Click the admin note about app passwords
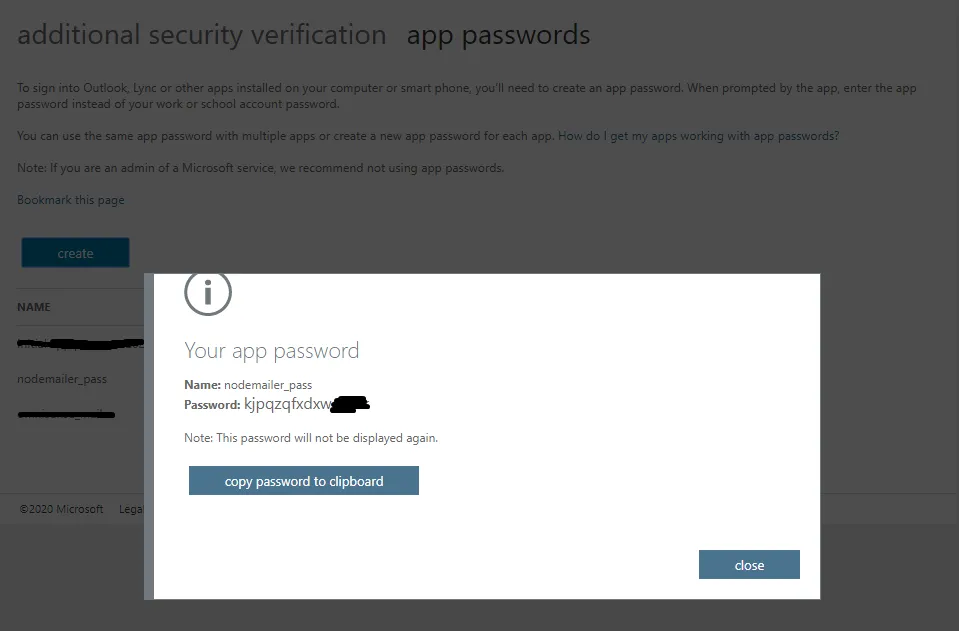The height and width of the screenshot is (631, 959). (260, 168)
